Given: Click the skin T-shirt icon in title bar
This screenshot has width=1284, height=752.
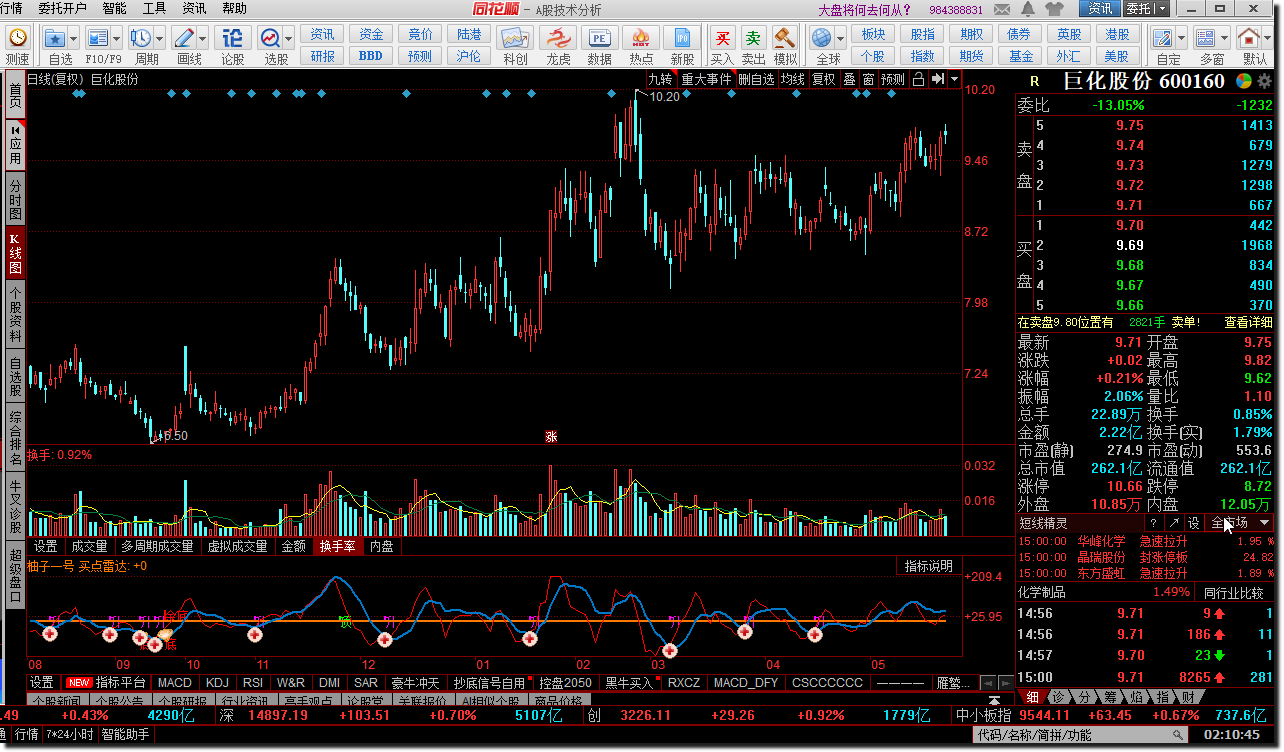Looking at the screenshot, I should click(x=1054, y=9).
